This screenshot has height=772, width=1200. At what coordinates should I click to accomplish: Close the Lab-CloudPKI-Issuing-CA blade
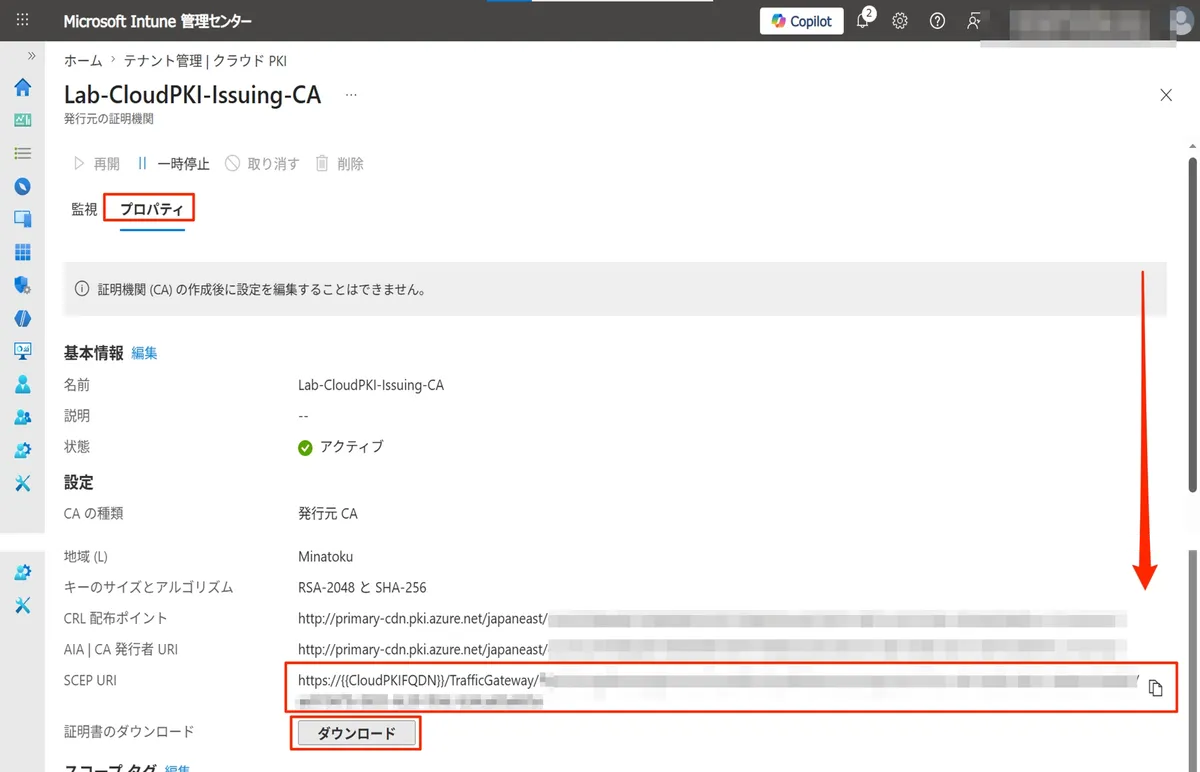pos(1165,95)
